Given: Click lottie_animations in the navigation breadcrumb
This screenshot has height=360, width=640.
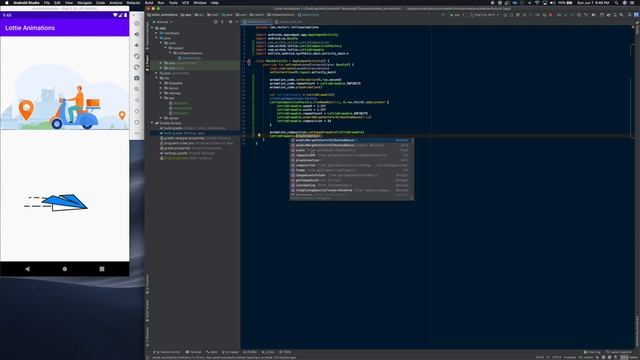Looking at the screenshot, I should point(163,15).
